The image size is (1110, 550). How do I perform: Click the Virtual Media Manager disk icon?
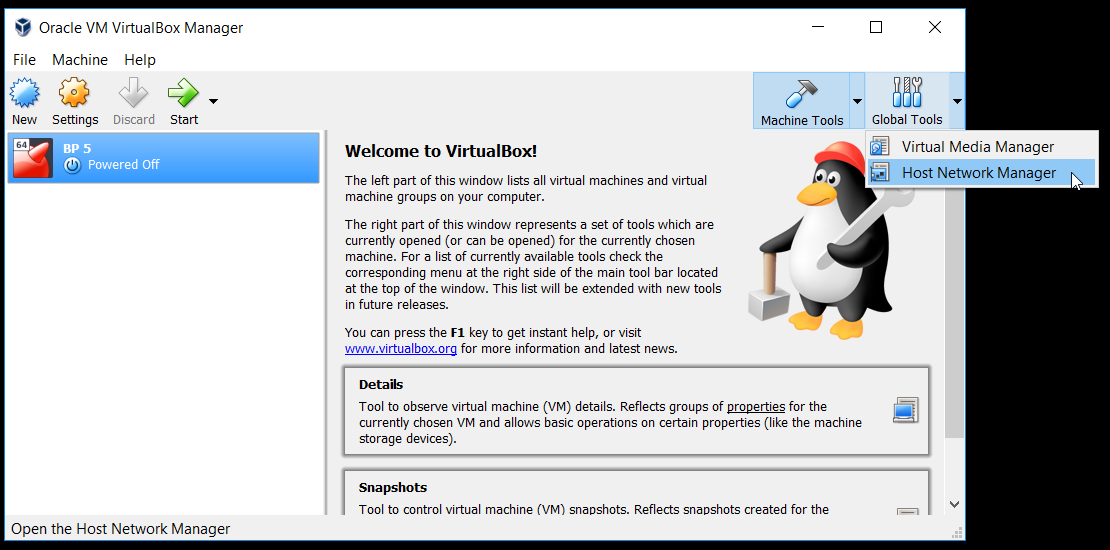coord(880,147)
